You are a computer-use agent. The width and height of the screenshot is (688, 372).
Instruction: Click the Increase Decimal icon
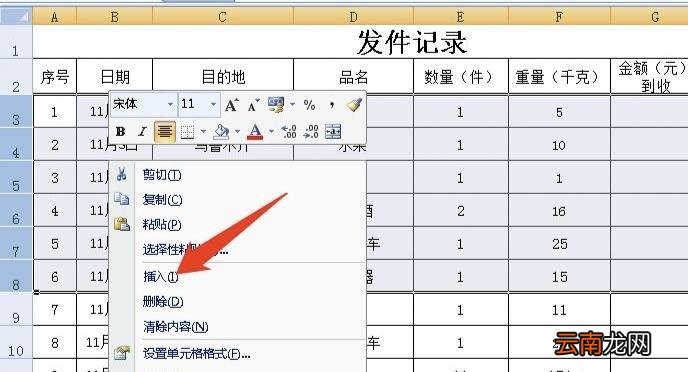point(289,132)
